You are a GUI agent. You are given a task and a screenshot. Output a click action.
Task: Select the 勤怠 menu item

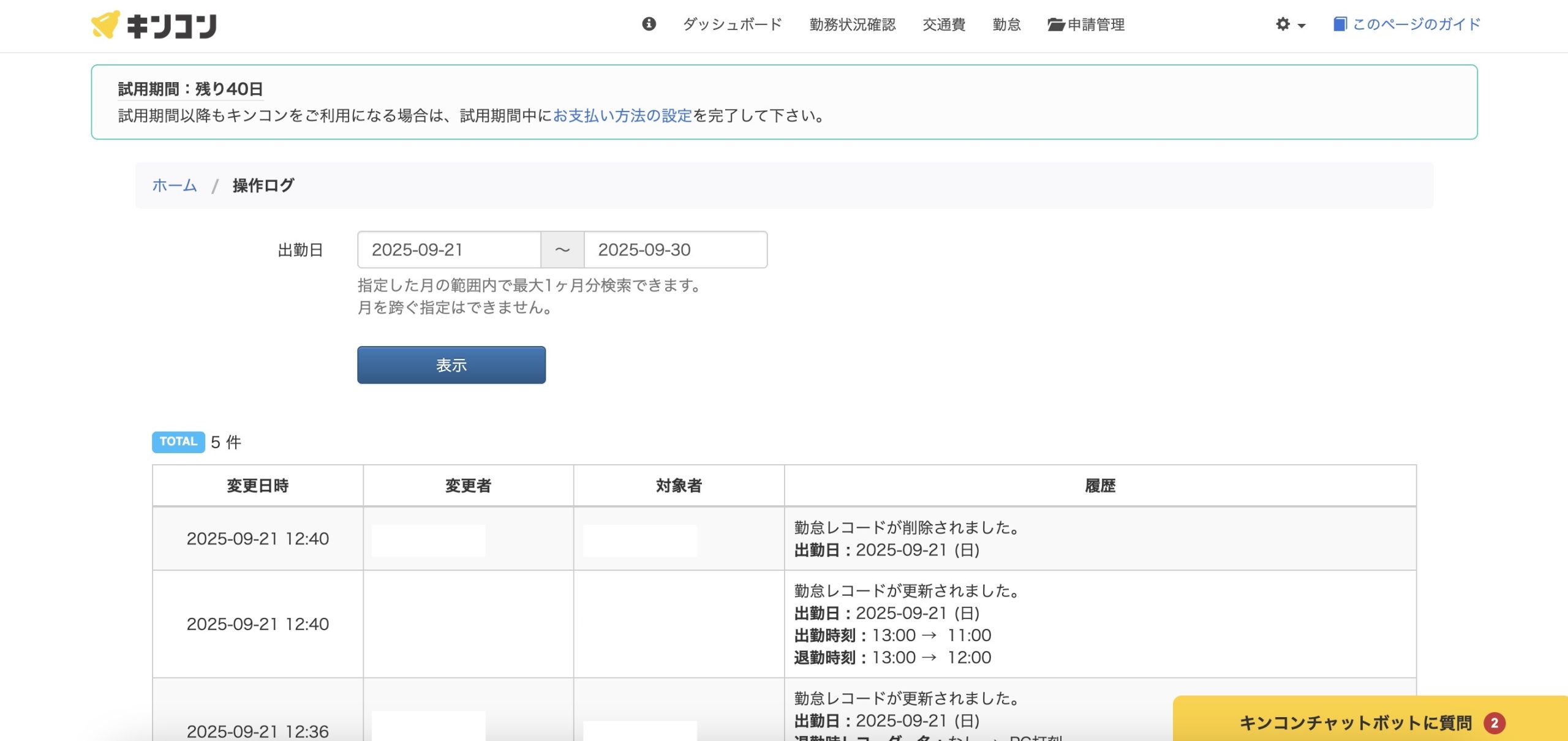[x=1006, y=24]
